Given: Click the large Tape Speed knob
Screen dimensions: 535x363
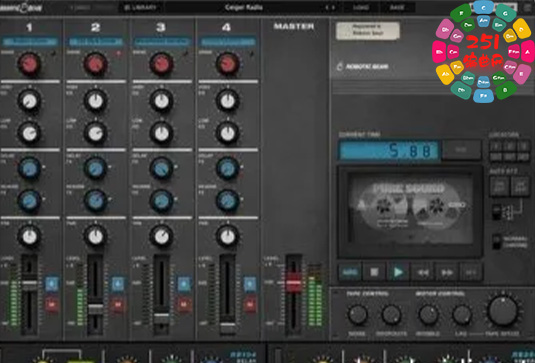Looking at the screenshot, I should click(x=503, y=311).
